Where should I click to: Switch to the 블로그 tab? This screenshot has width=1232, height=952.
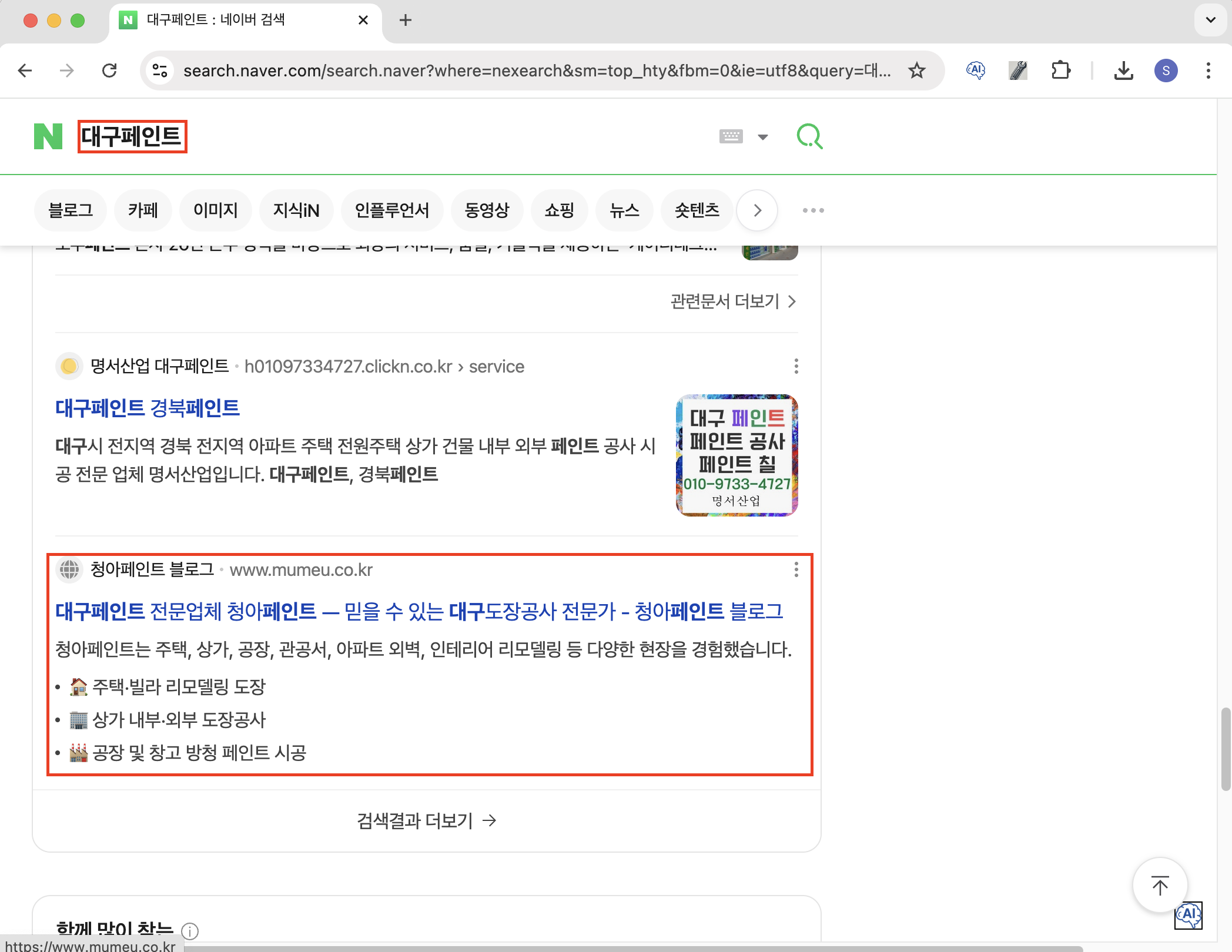pyautogui.click(x=71, y=210)
